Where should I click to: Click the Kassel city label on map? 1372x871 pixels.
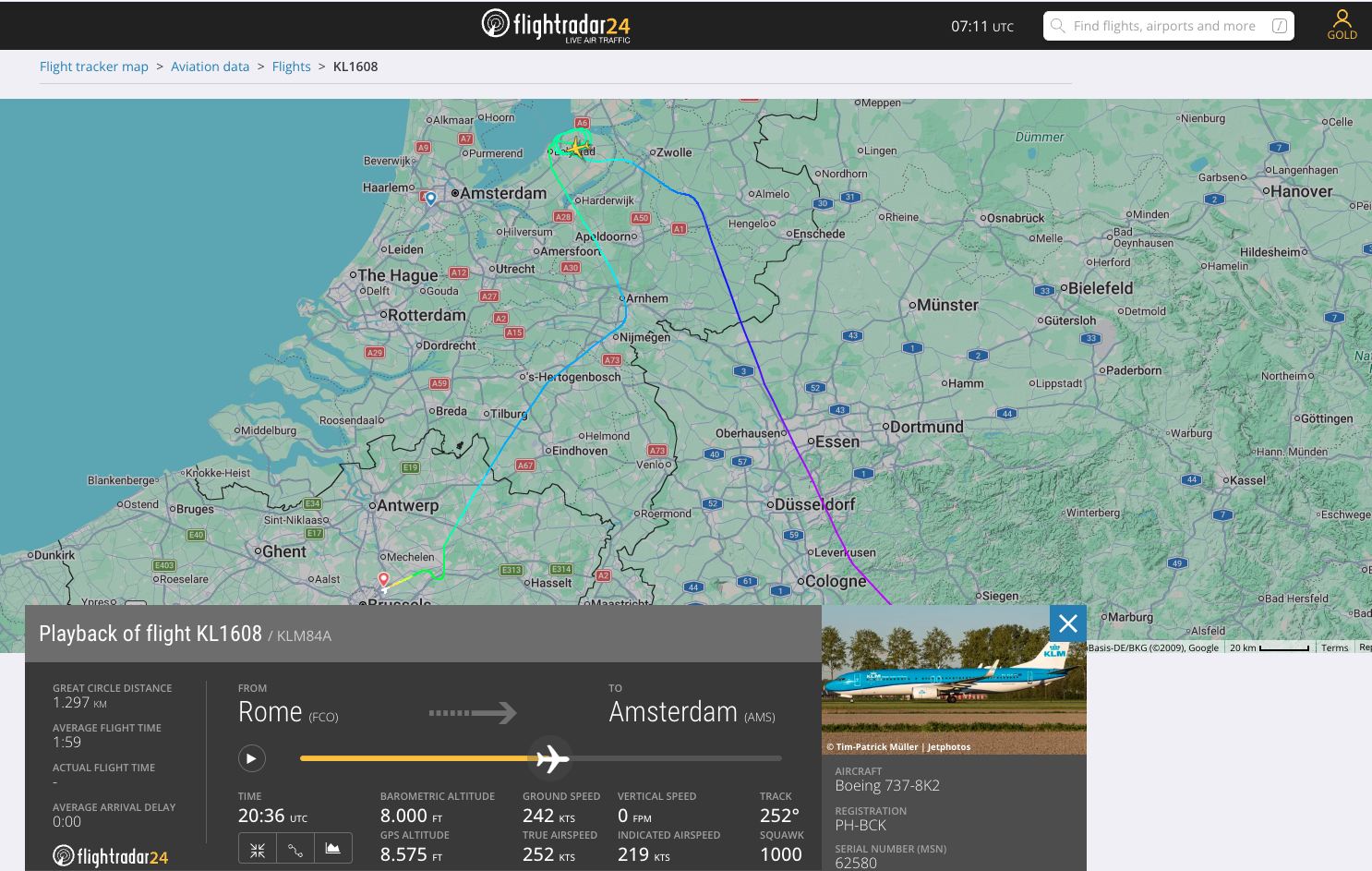1248,480
